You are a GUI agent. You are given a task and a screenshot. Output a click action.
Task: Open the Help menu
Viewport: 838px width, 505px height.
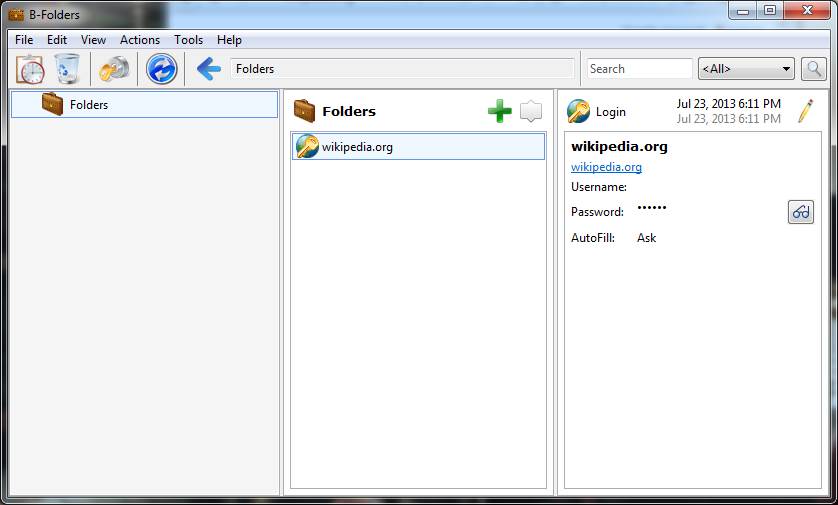pos(229,40)
